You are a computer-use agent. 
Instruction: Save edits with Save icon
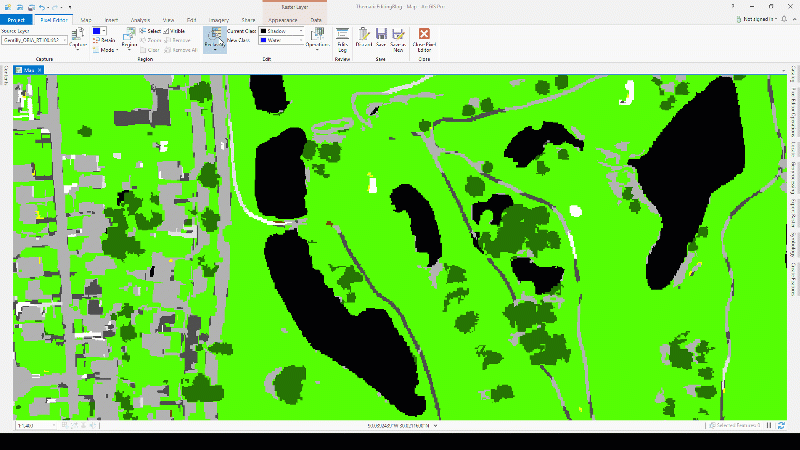point(381,38)
